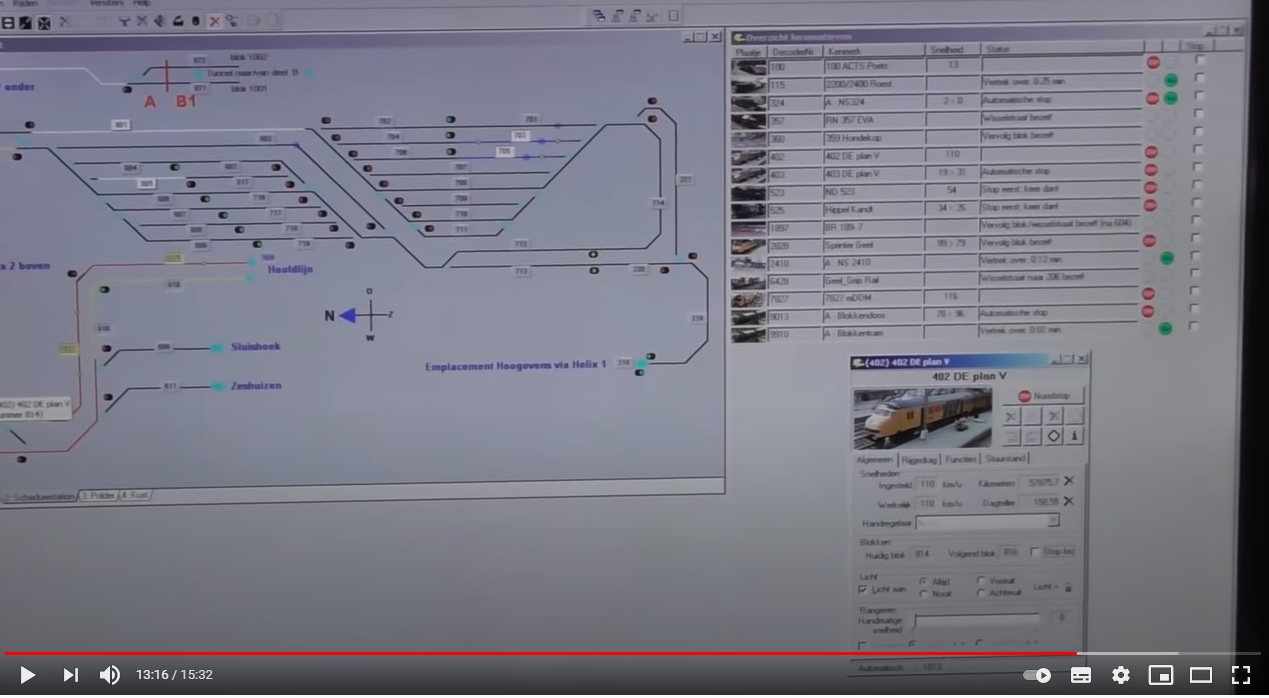This screenshot has height=698, width=1269.
Task: Click the Huidig blok 814 field
Action: (922, 553)
